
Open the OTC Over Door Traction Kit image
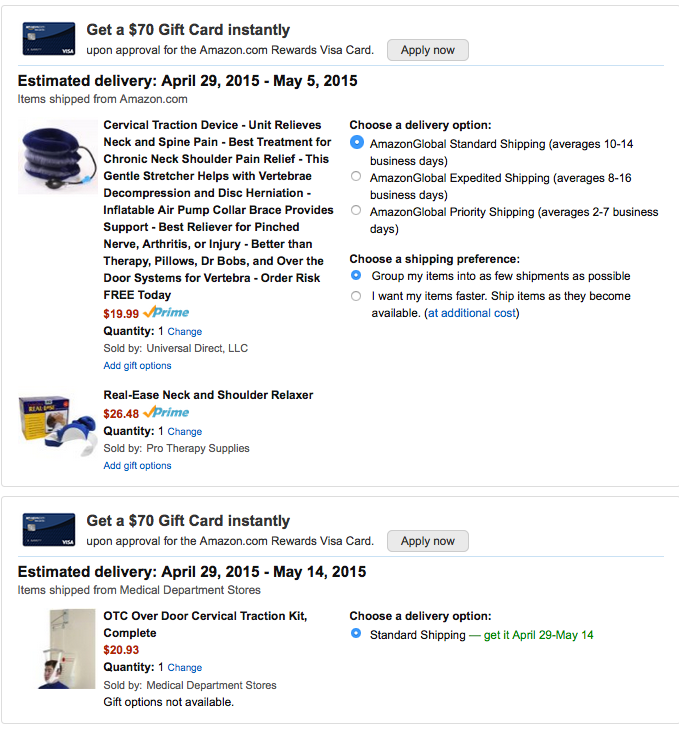(56, 648)
